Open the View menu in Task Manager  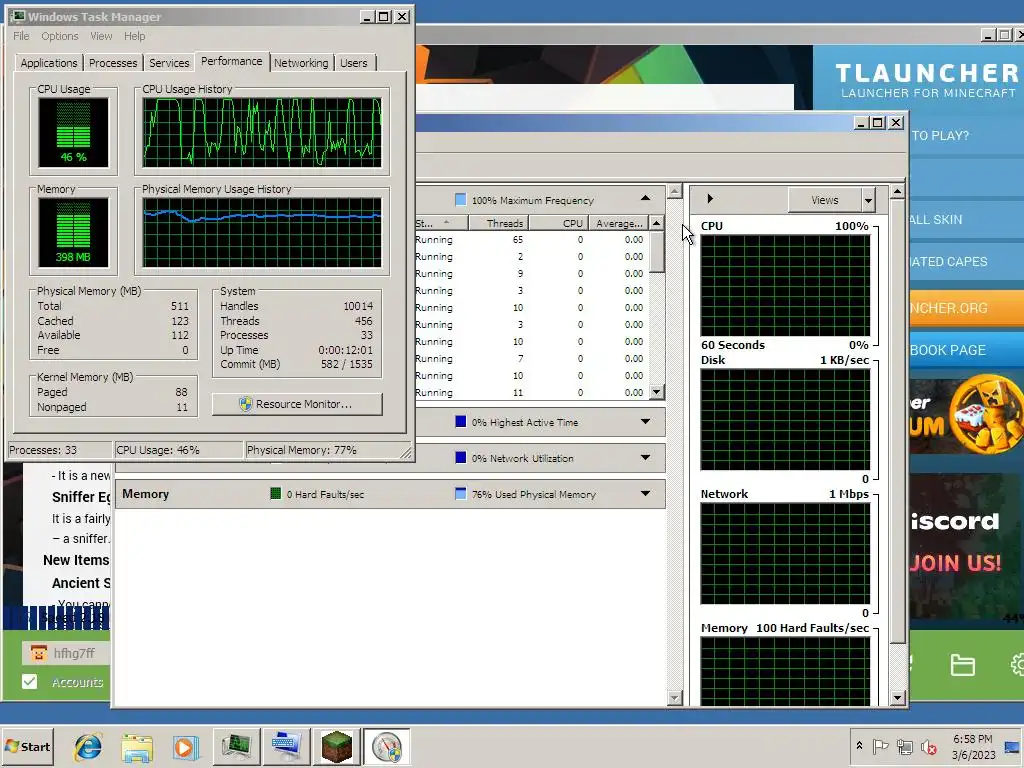101,36
